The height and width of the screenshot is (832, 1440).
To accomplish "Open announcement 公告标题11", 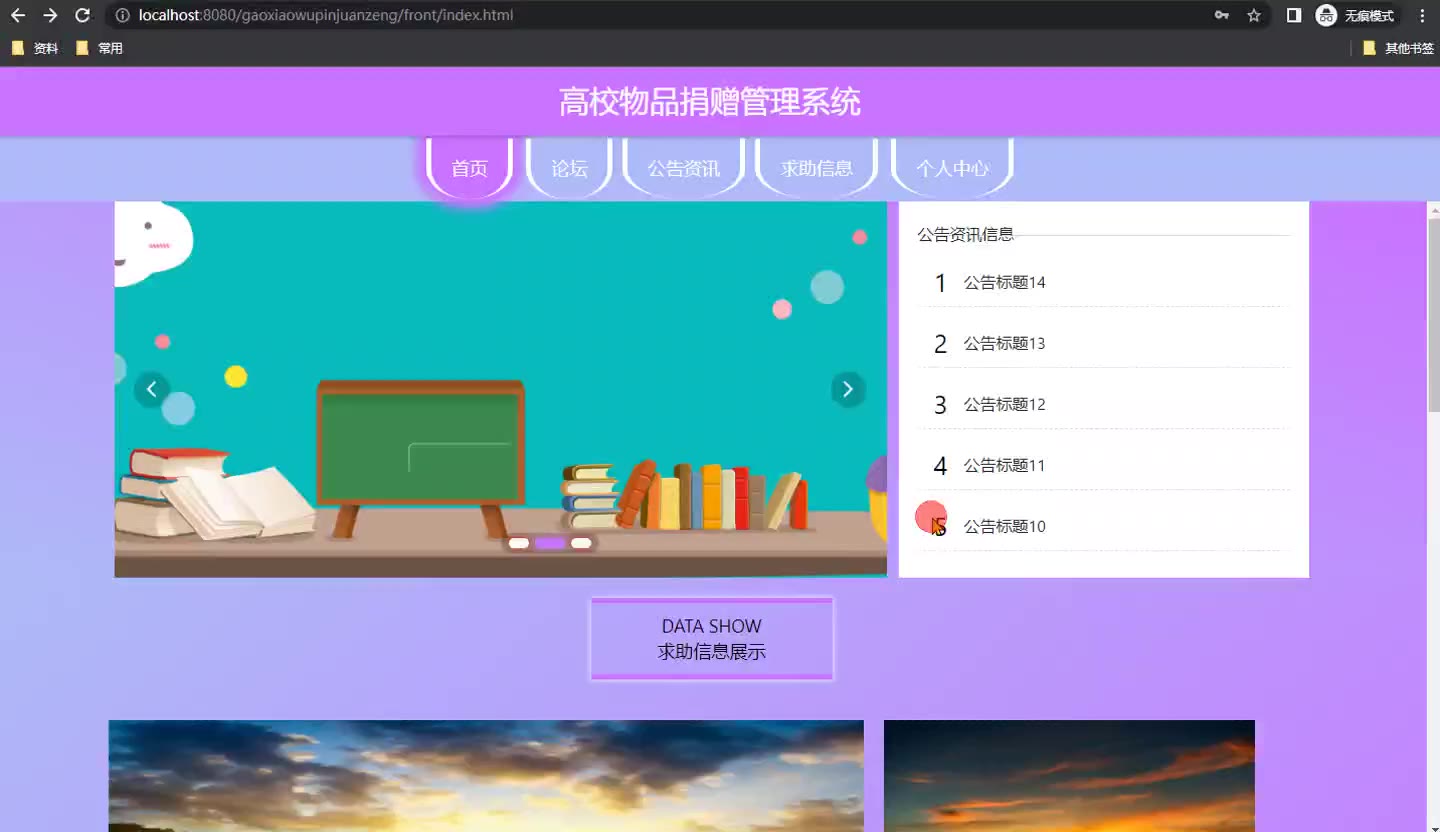I will click(x=1004, y=466).
